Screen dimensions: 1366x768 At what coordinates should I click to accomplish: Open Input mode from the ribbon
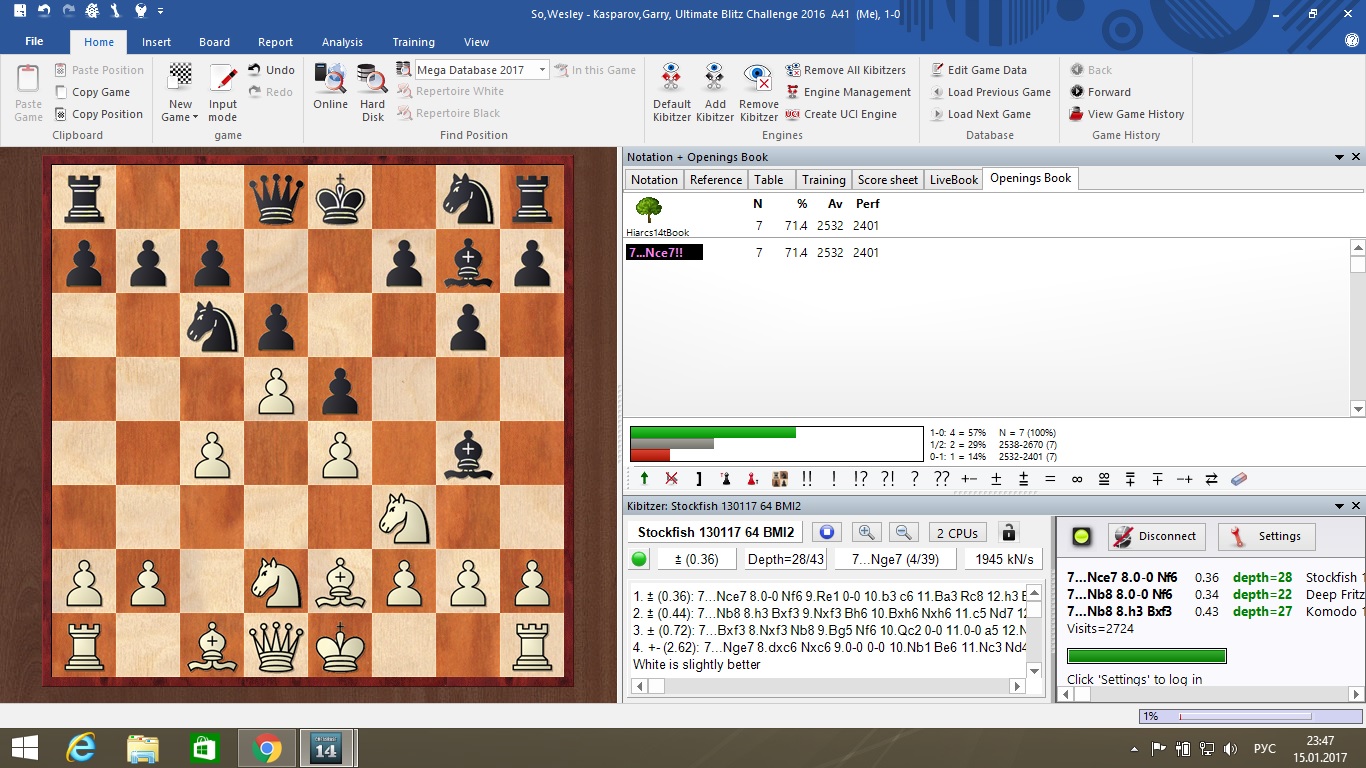223,93
